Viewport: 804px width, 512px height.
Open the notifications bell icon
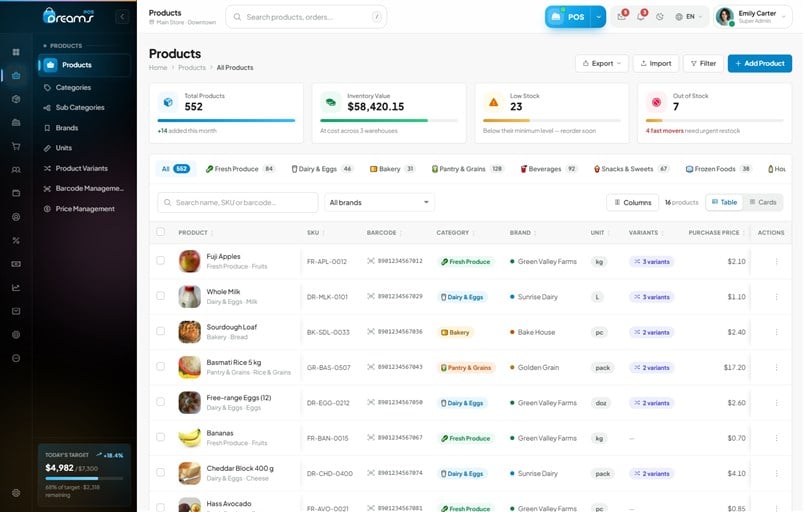pyautogui.click(x=640, y=17)
